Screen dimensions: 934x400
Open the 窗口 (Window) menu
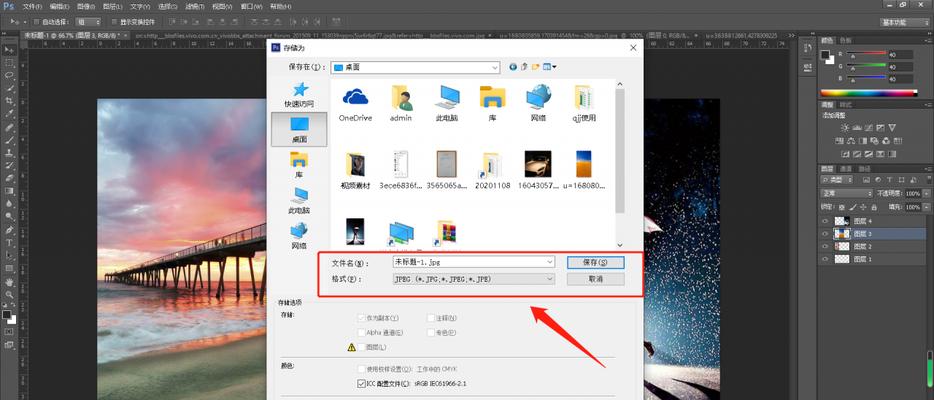point(249,7)
